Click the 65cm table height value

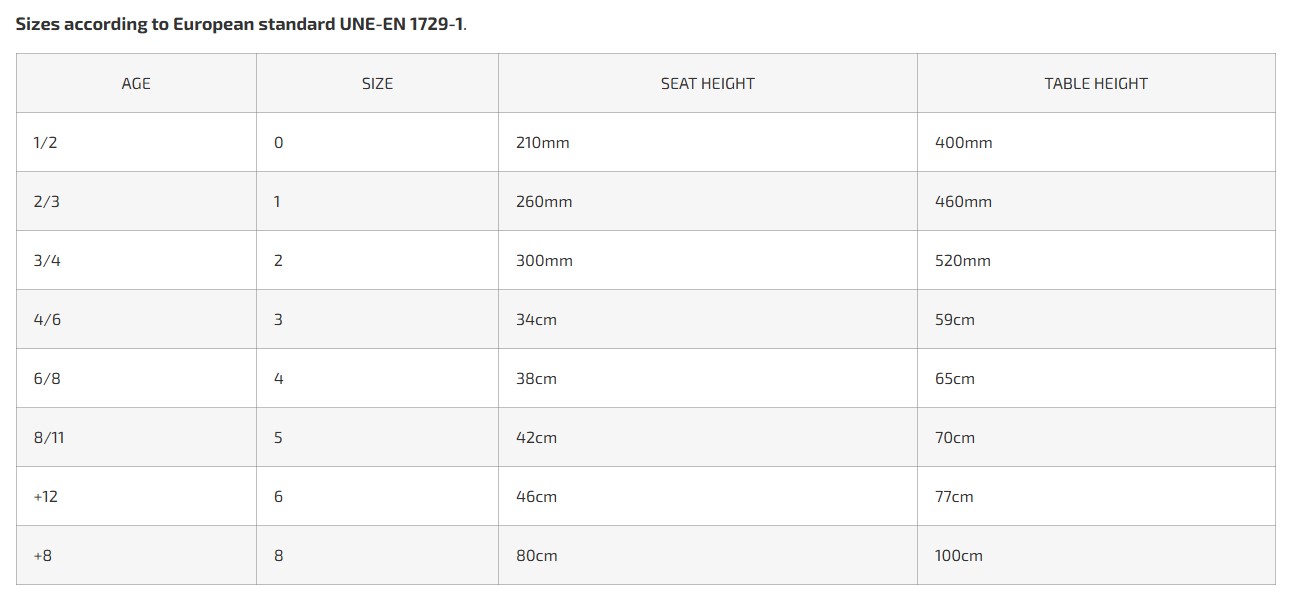pyautogui.click(x=954, y=379)
